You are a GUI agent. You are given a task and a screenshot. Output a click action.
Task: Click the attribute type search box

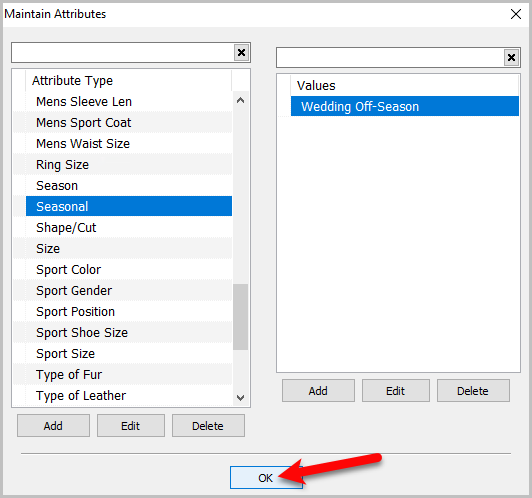(123, 53)
